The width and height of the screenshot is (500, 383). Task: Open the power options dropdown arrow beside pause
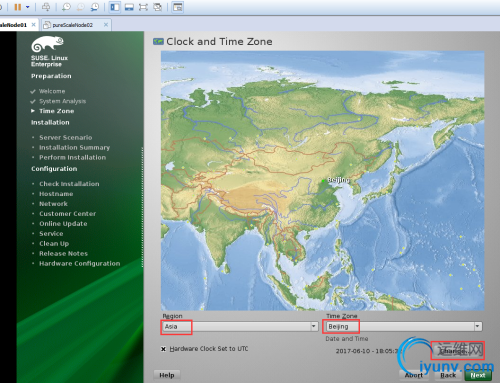(x=27, y=7)
